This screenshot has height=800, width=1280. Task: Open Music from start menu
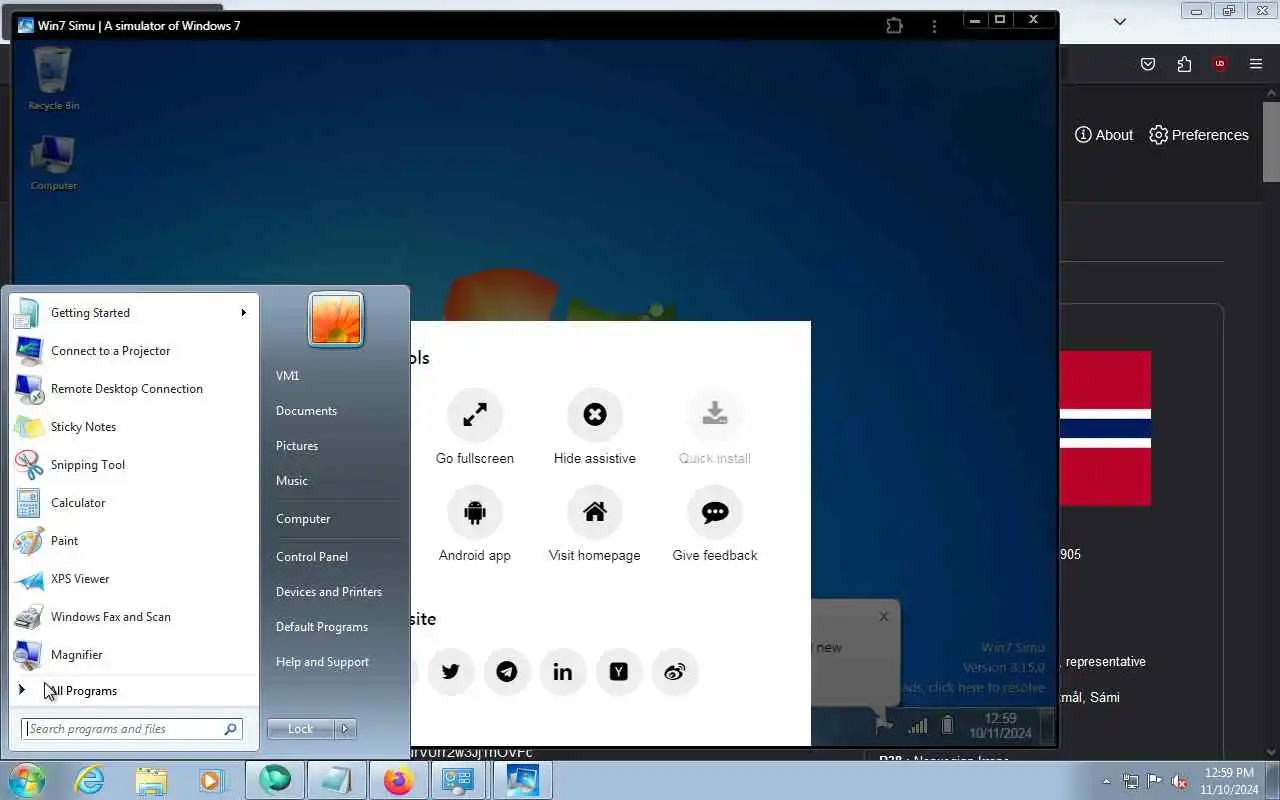click(292, 481)
